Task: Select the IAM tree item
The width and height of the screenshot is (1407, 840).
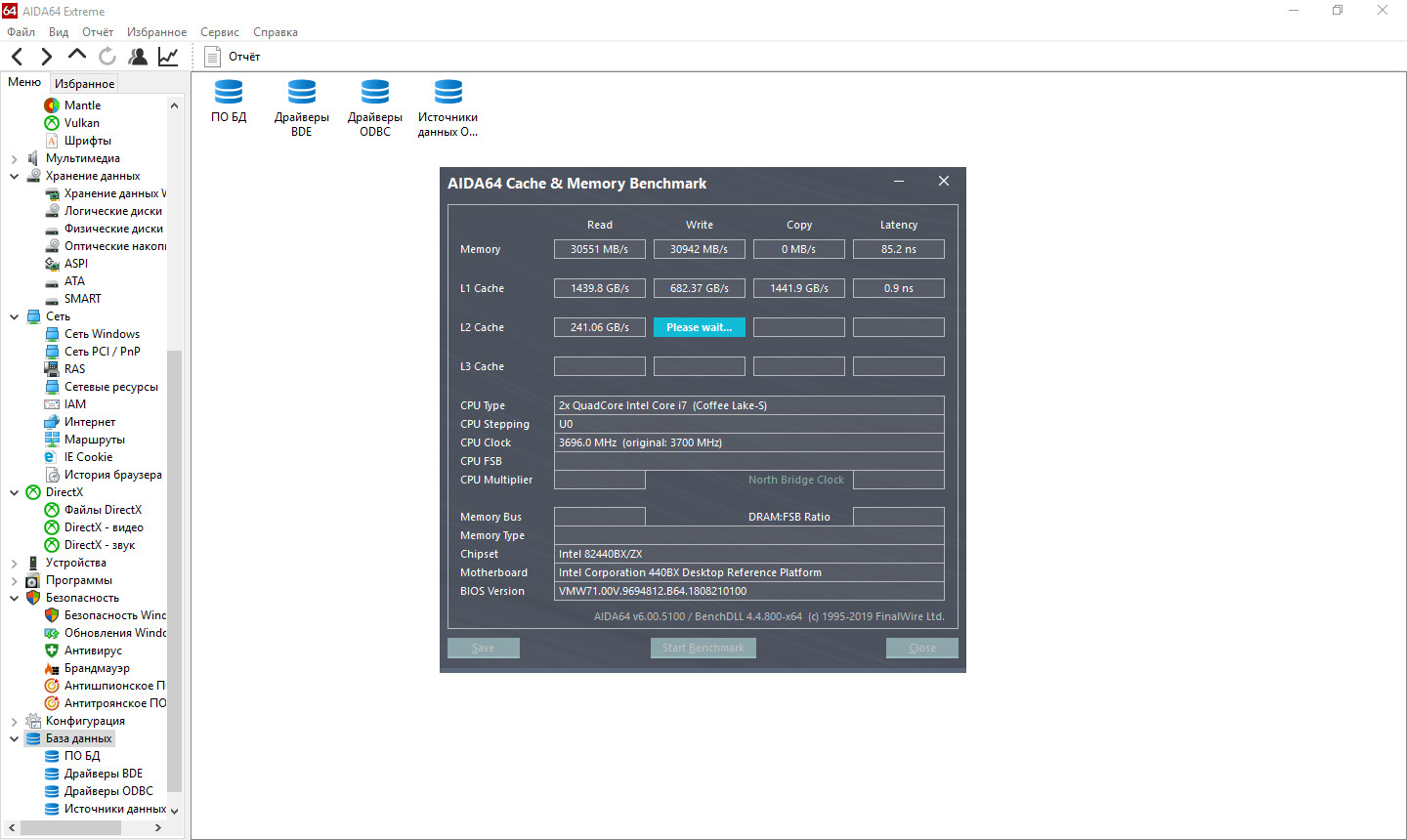Action: [x=74, y=404]
